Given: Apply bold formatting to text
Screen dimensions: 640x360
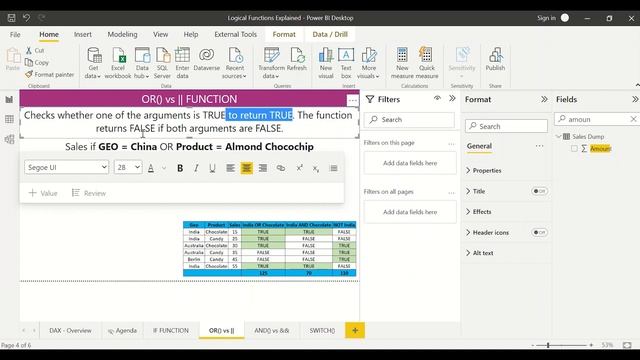Looking at the screenshot, I should [180, 168].
